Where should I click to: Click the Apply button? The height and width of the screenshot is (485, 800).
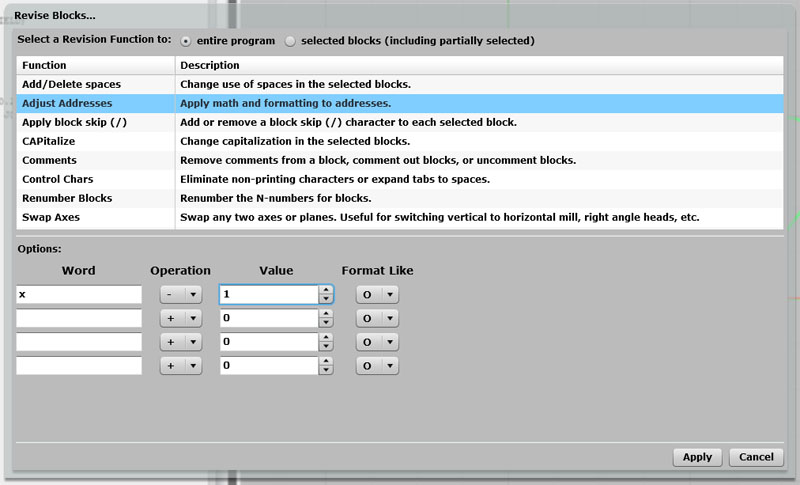[697, 457]
